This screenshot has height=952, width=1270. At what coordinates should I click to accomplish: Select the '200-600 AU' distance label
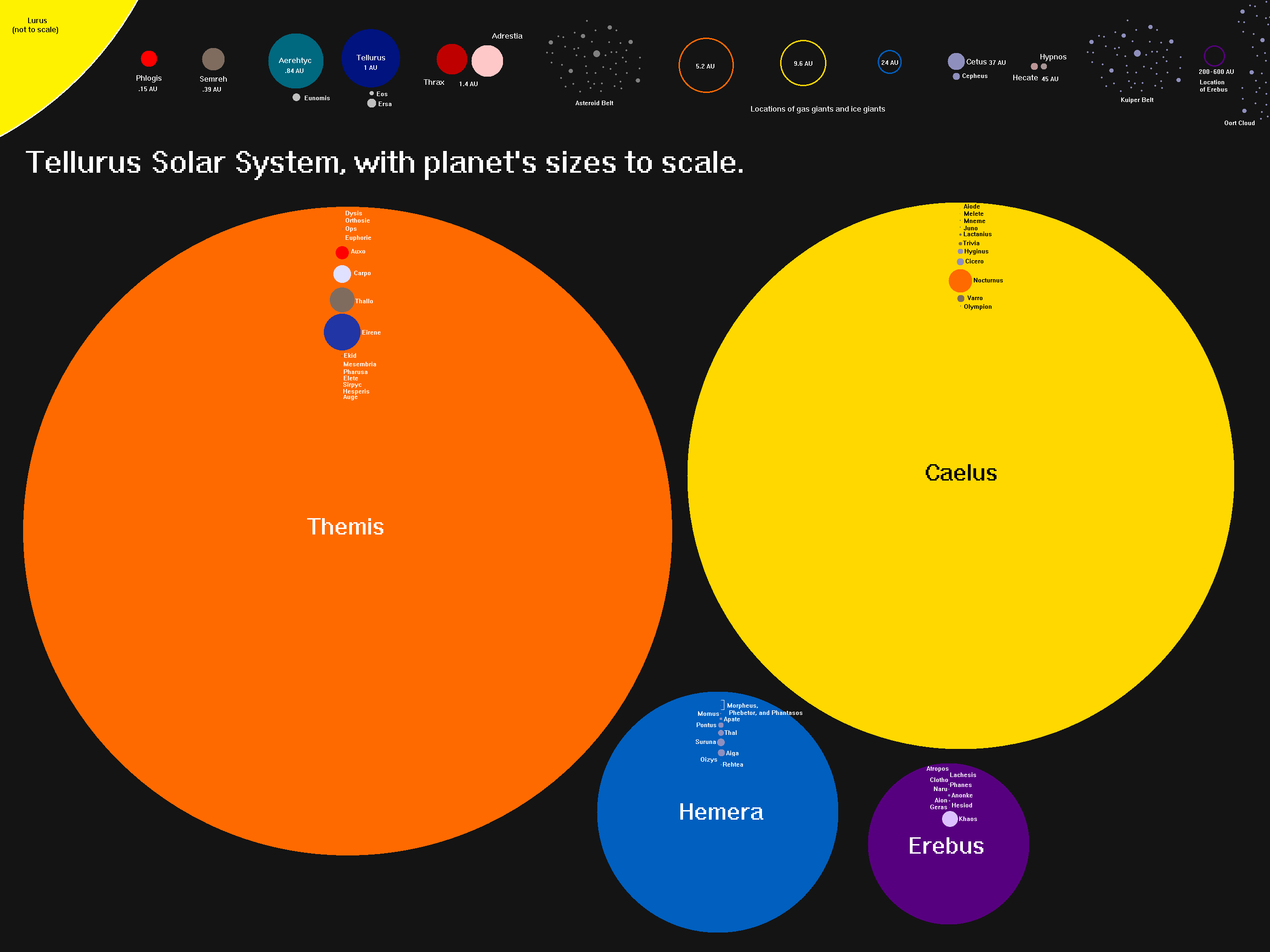[1216, 72]
